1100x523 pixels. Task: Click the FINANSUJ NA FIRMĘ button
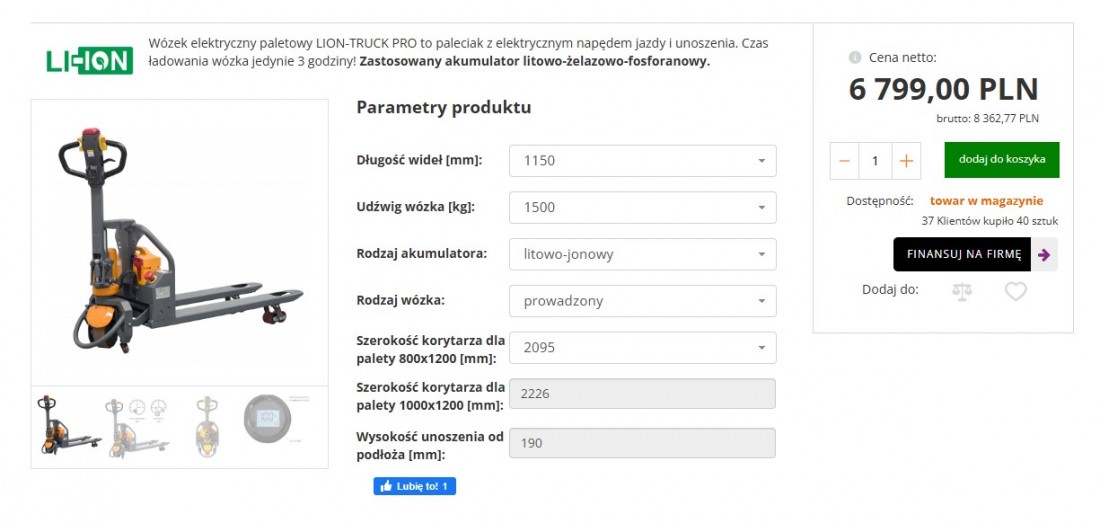(962, 254)
